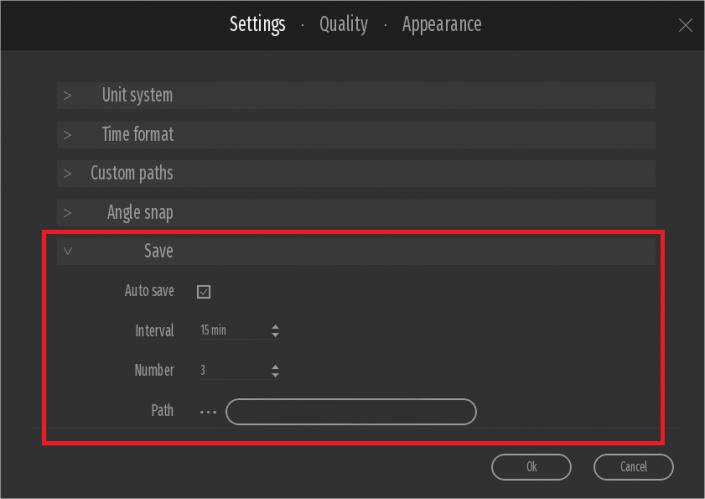Open the Appearance tab
The height and width of the screenshot is (499, 705).
(x=441, y=24)
